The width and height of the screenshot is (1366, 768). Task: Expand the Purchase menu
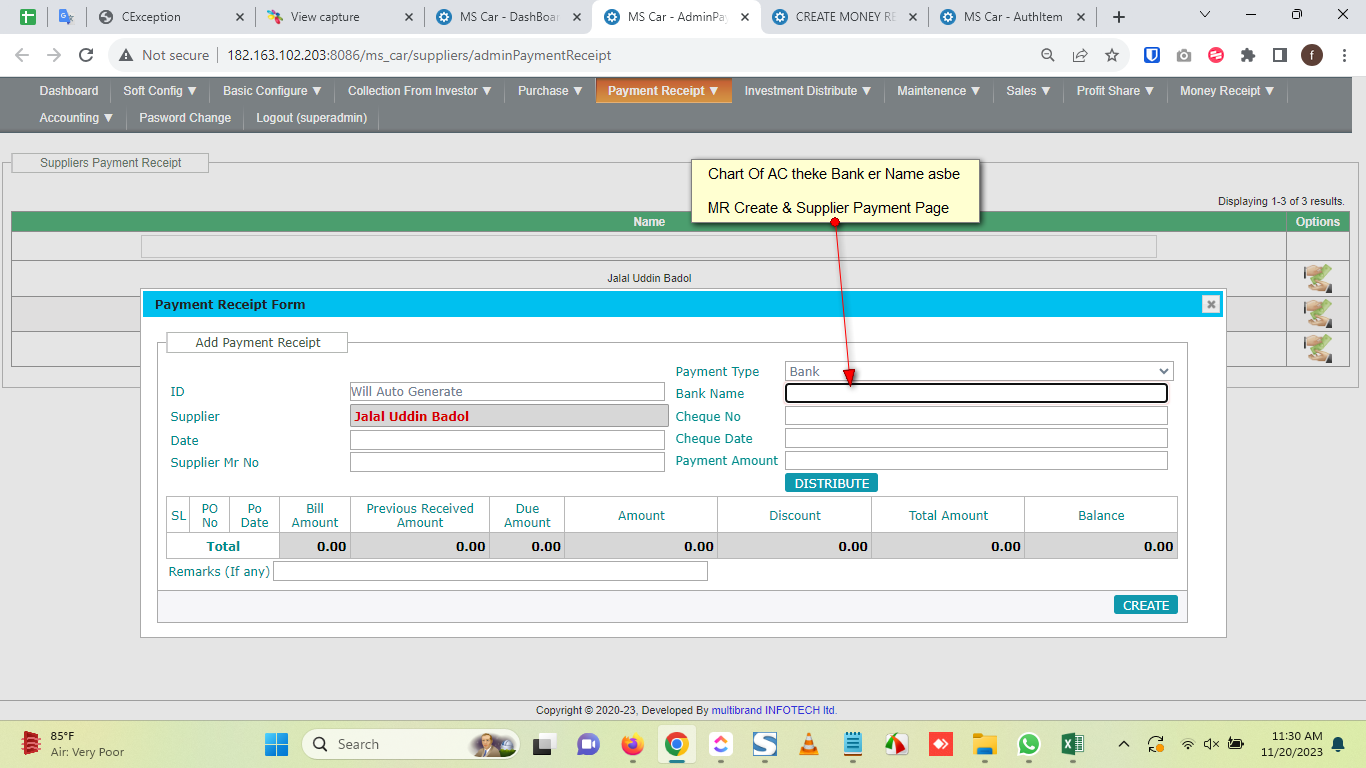point(550,91)
